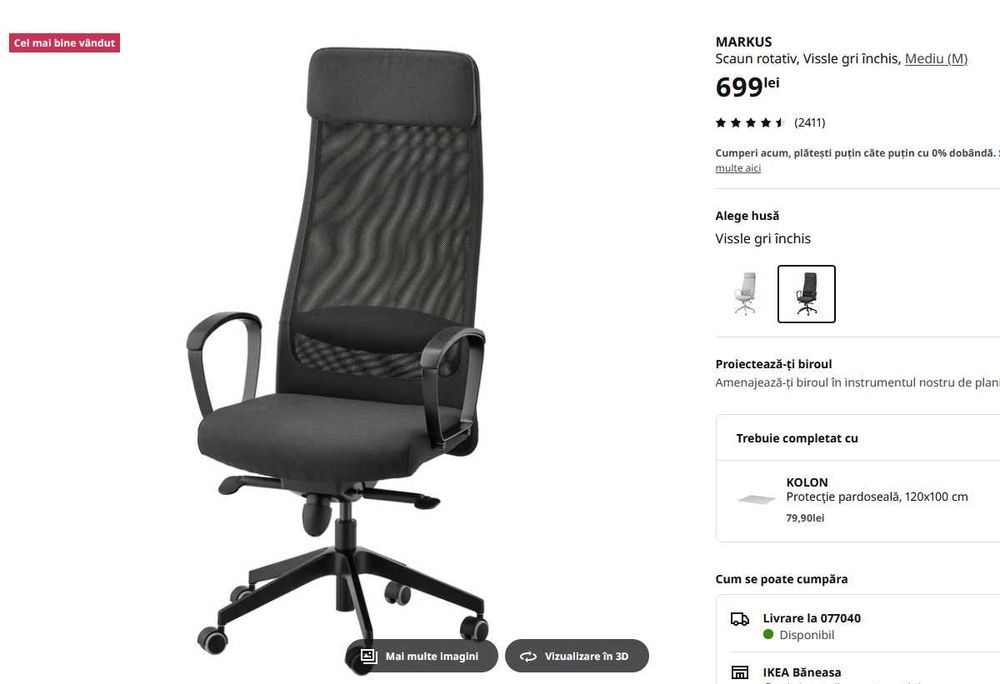Viewport: 1000px width, 684px height.
Task: Open the Proiectează-ți biroul planner section
Action: (x=857, y=374)
